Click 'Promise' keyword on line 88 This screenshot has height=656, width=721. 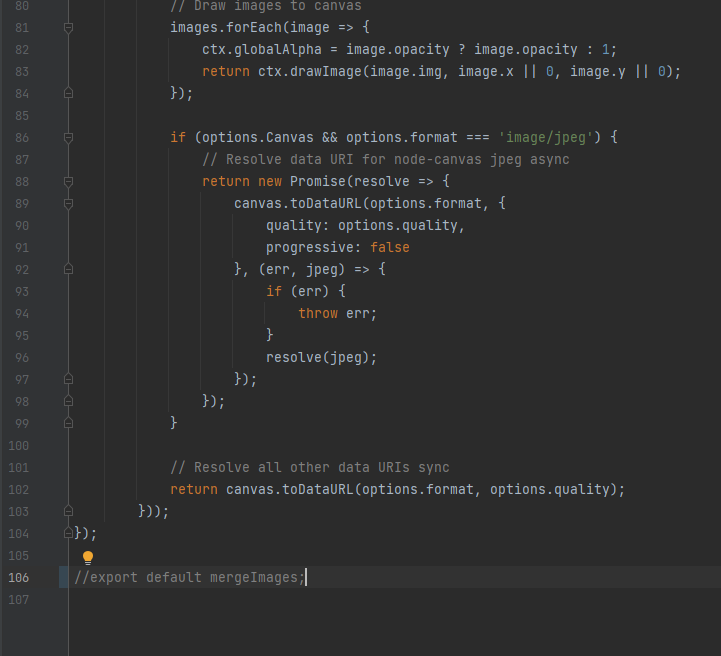coord(317,182)
